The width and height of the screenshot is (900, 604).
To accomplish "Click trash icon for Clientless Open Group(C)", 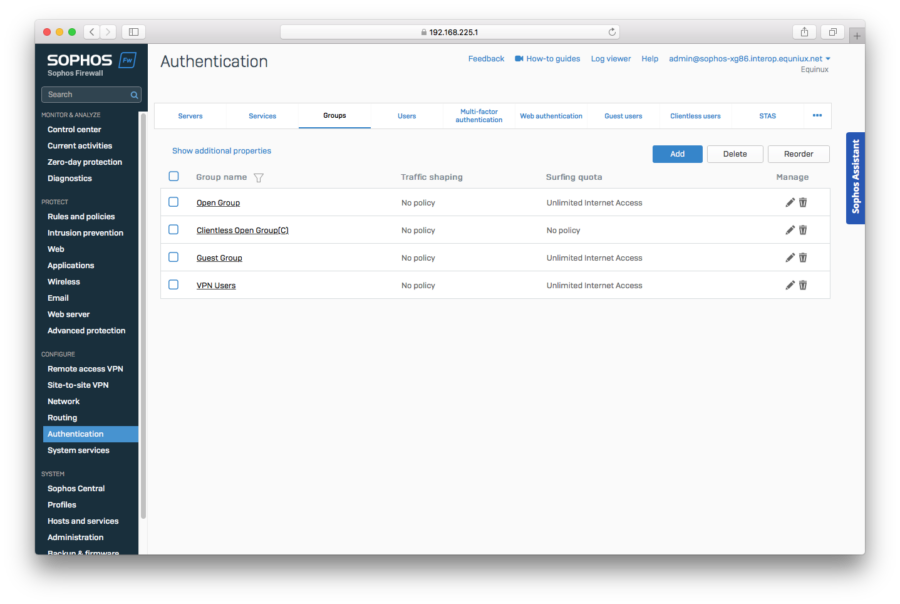I will click(x=803, y=230).
